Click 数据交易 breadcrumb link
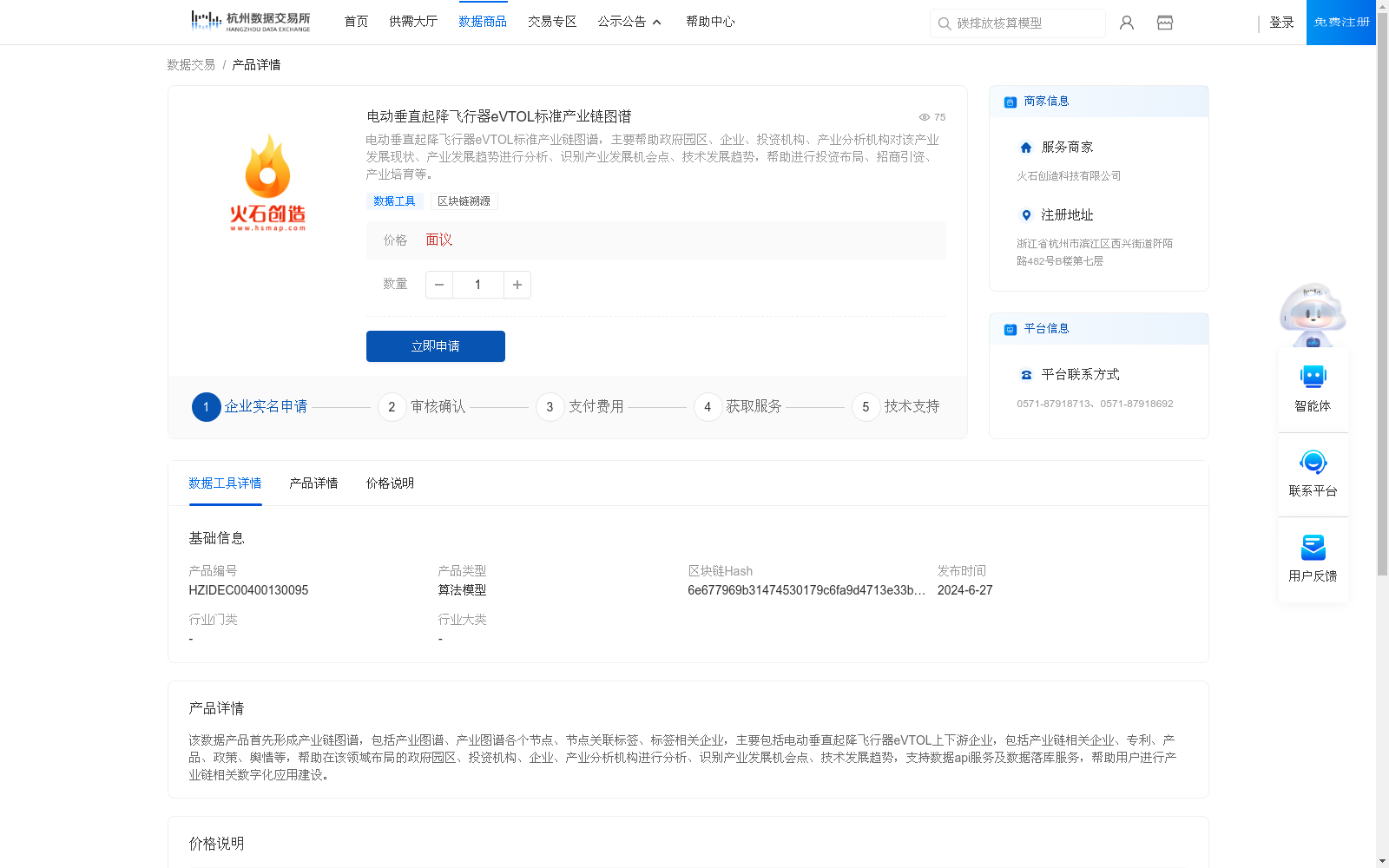The width and height of the screenshot is (1389, 868). coord(191,65)
